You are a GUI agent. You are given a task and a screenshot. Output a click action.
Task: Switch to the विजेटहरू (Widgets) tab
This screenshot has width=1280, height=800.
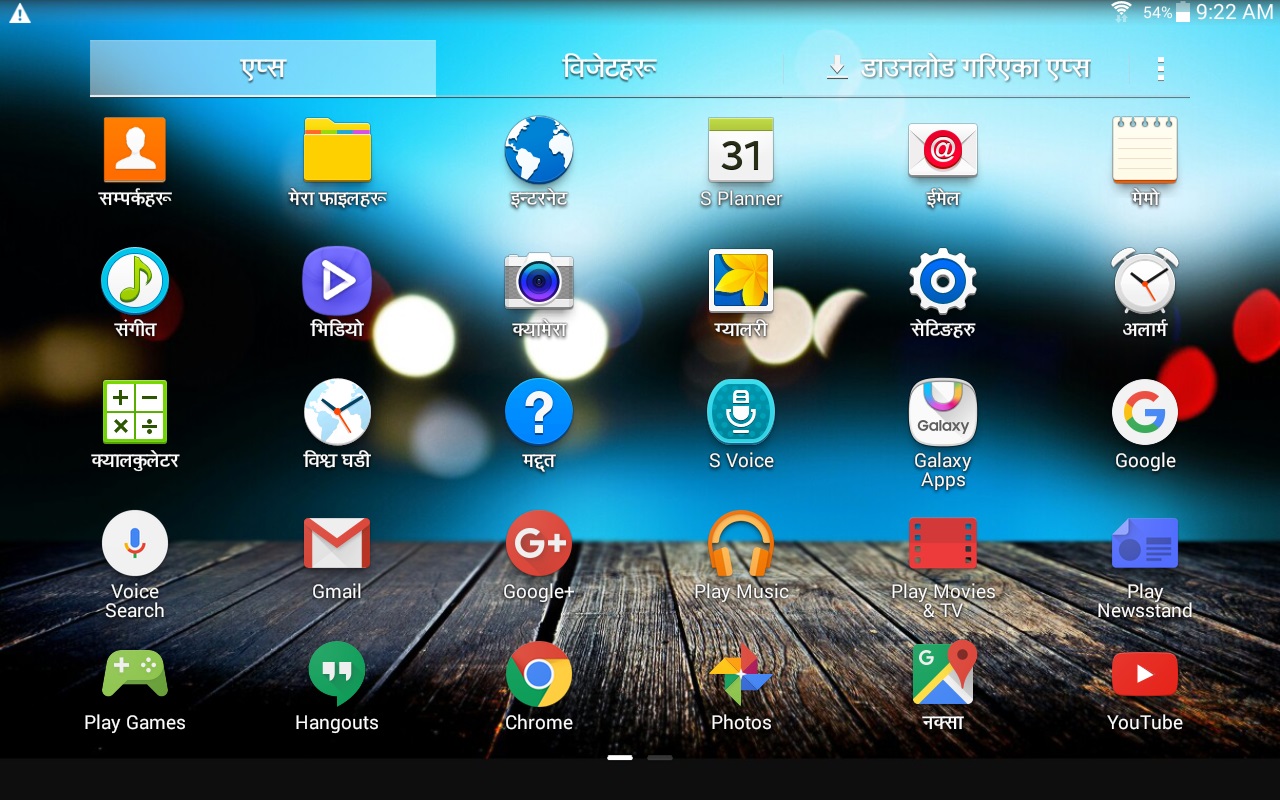point(610,68)
